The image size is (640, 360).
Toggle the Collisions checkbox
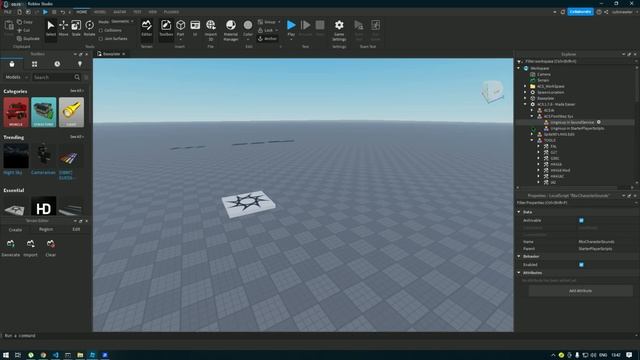tap(101, 30)
